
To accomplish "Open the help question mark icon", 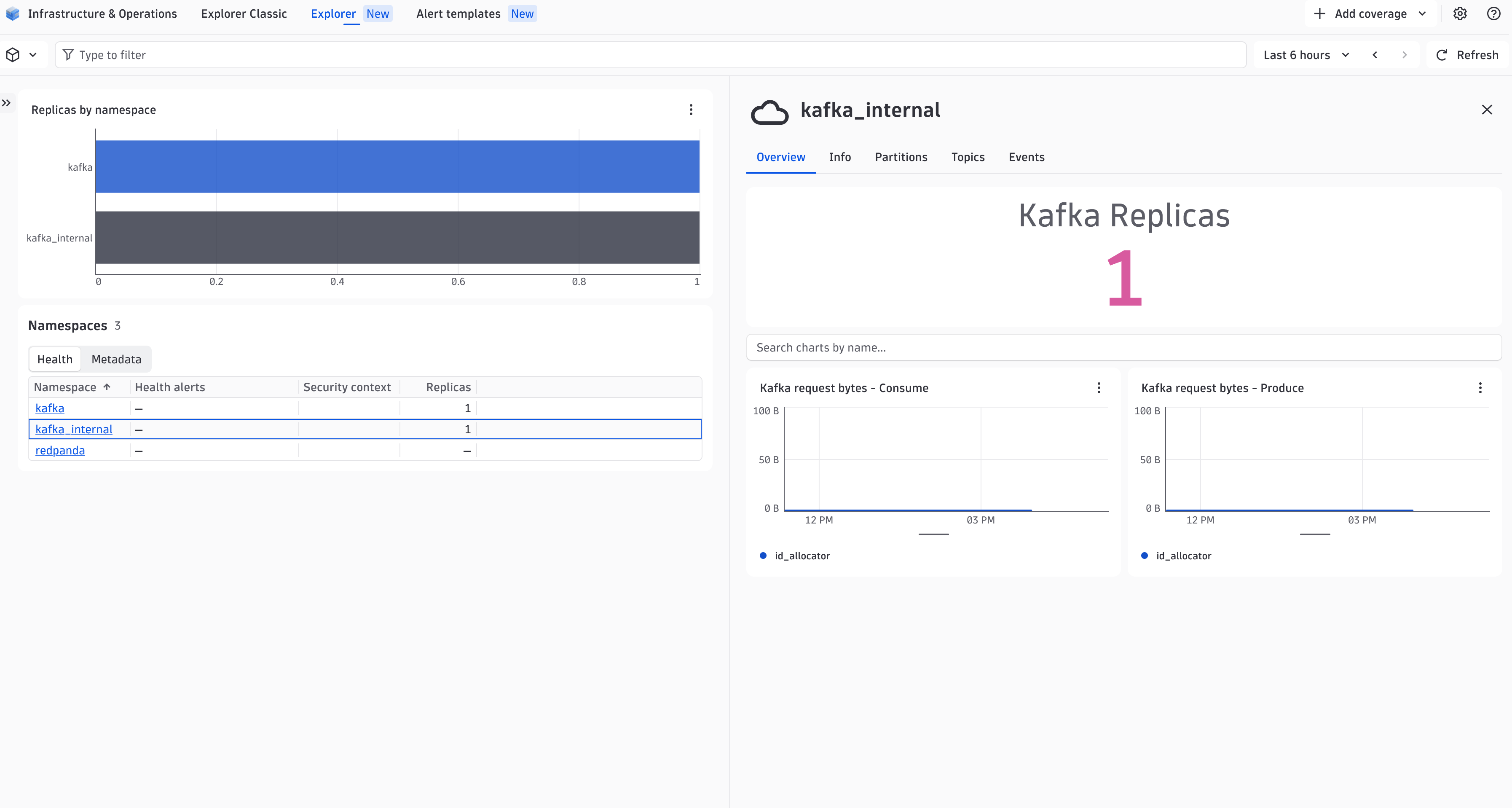I will (1493, 13).
